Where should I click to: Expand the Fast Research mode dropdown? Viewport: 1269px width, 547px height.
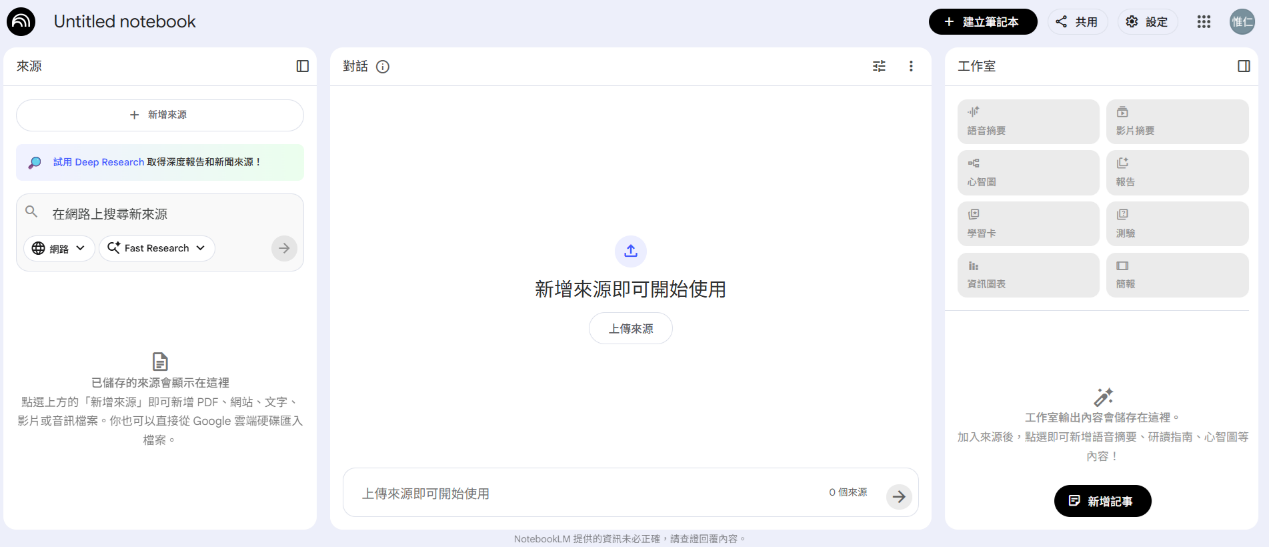[156, 248]
